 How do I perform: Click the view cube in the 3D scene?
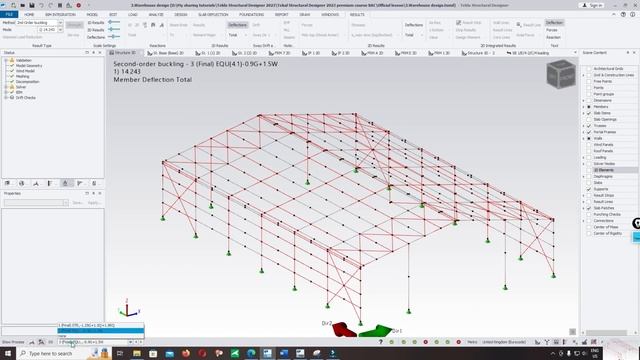pos(561,74)
